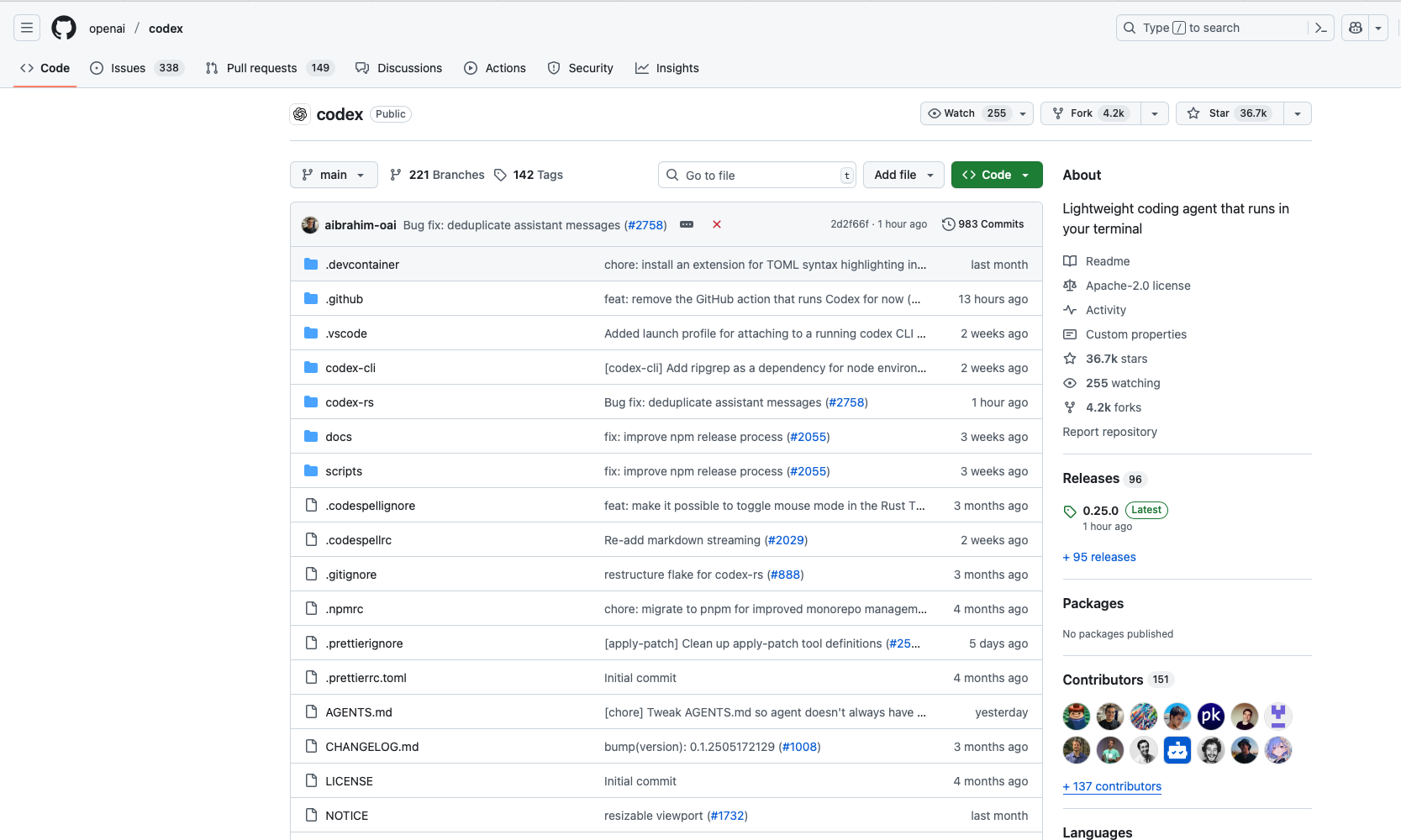Open the Issues tab

[136, 68]
